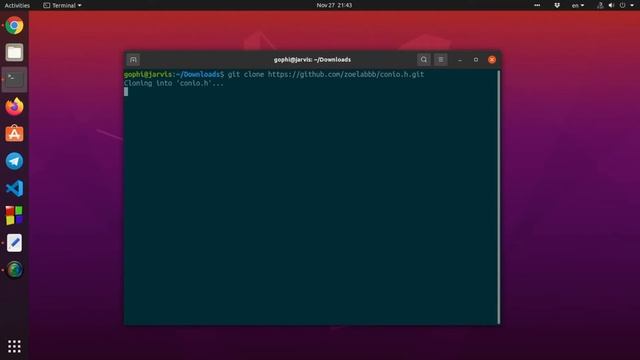640x360 pixels.
Task: Open the green globe app in dock
Action: point(14,269)
